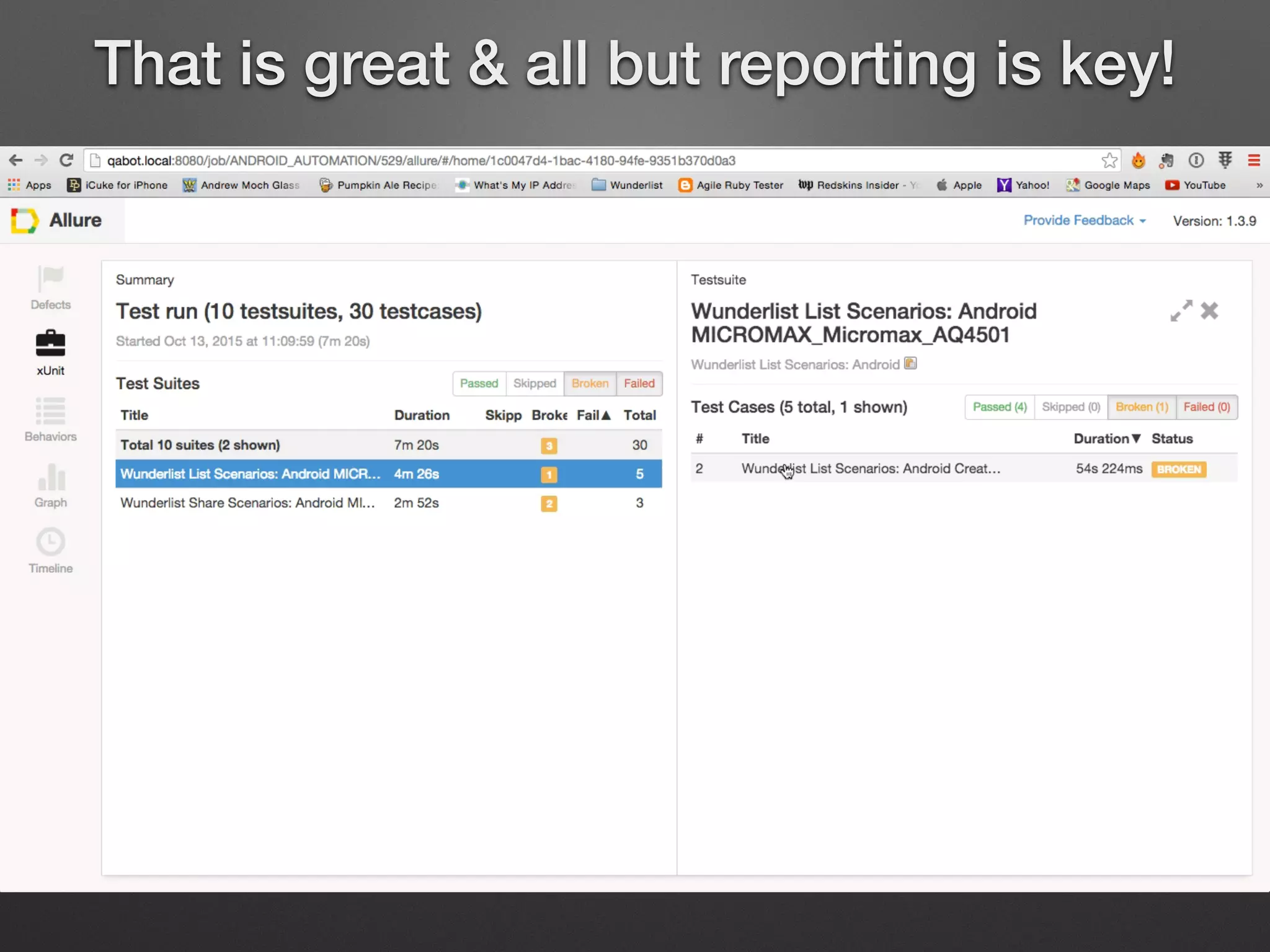Viewport: 1270px width, 952px height.
Task: Sort test cases by Title column header
Action: click(x=755, y=439)
